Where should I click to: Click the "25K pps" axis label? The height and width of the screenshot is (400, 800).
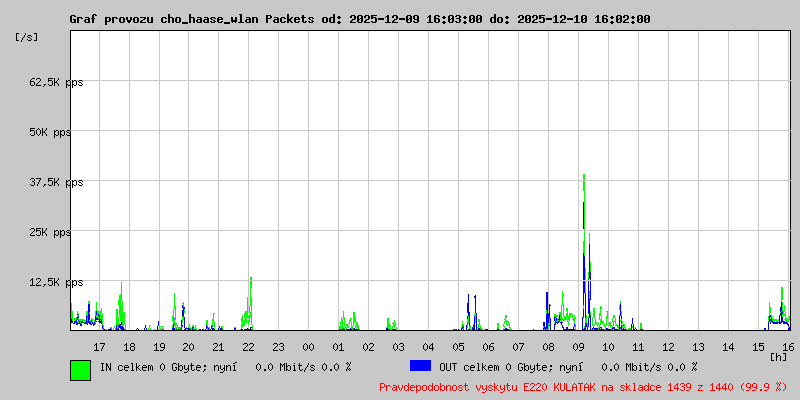(x=50, y=233)
